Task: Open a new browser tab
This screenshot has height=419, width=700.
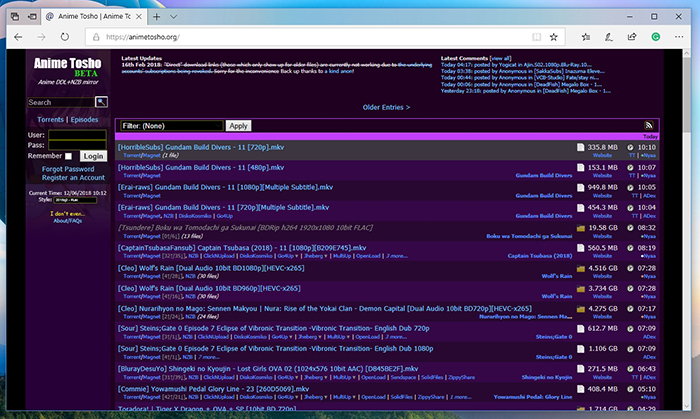Action: point(156,17)
